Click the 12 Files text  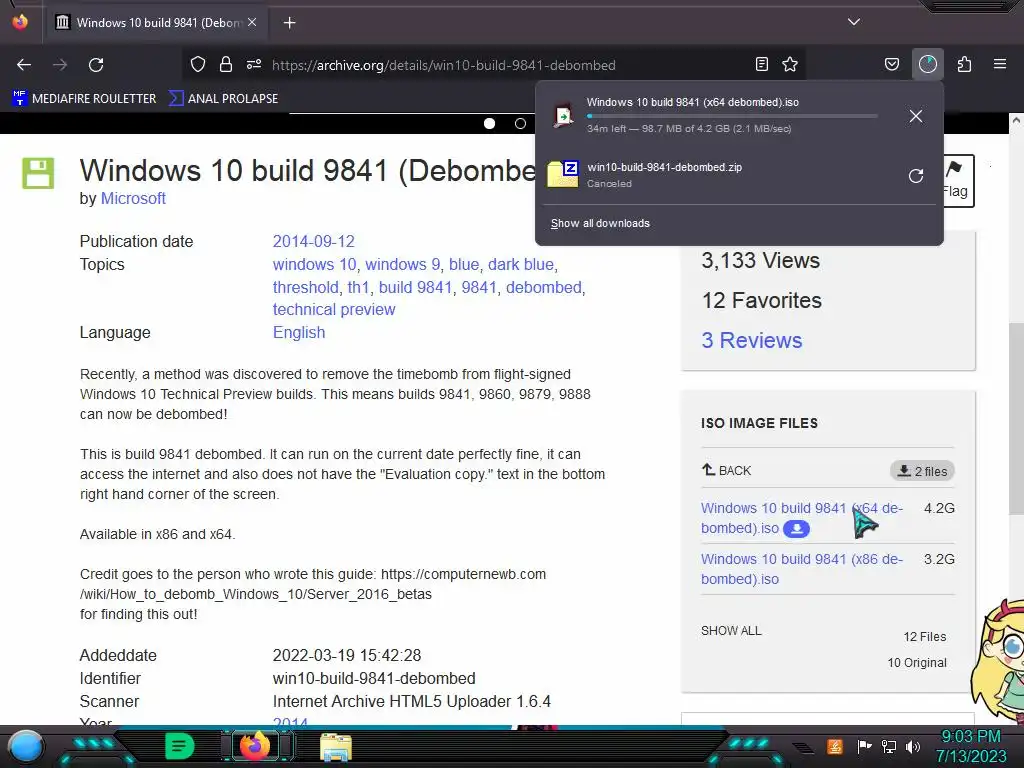coord(925,637)
